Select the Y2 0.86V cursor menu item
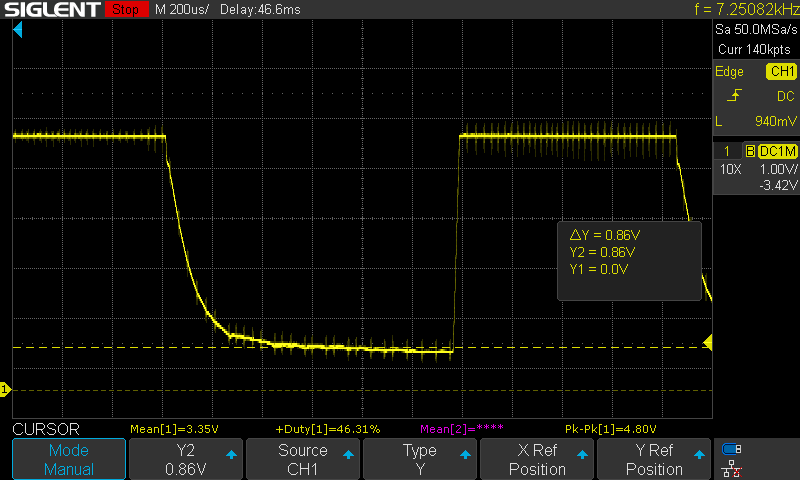Viewport: 800px width, 480px height. pos(186,459)
